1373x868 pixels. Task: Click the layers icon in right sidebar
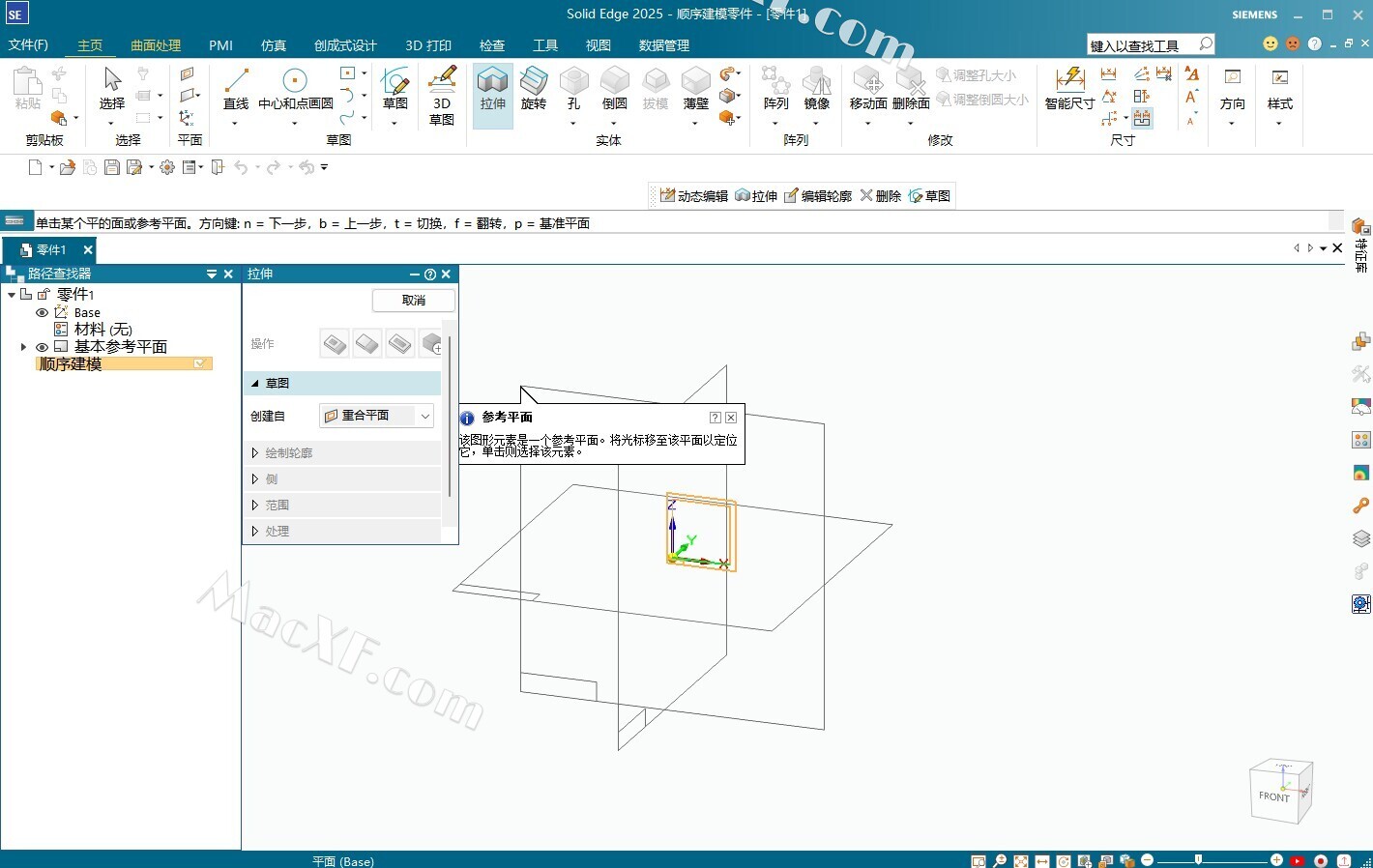pos(1360,538)
